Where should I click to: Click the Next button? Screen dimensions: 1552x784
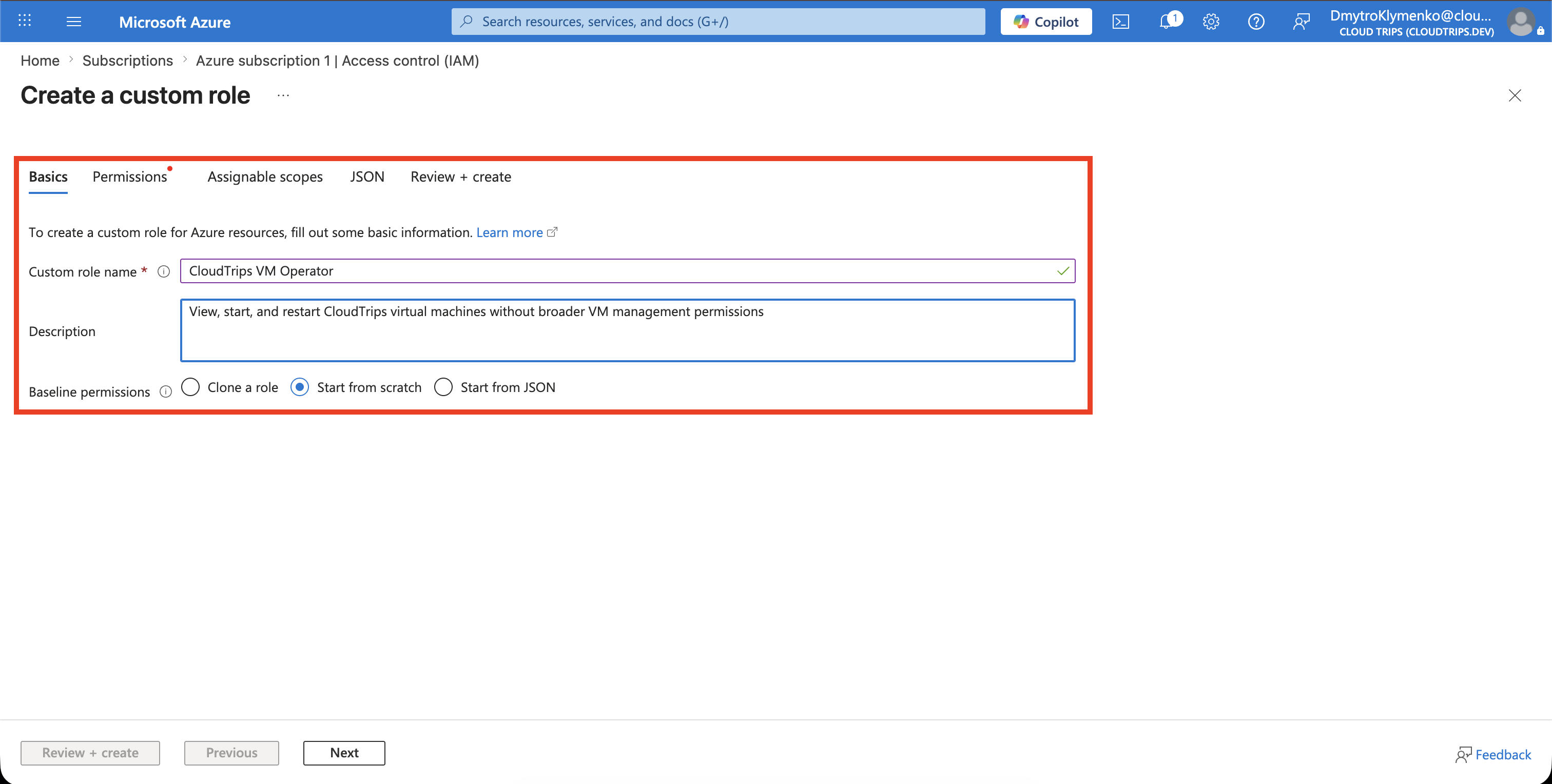tap(344, 753)
